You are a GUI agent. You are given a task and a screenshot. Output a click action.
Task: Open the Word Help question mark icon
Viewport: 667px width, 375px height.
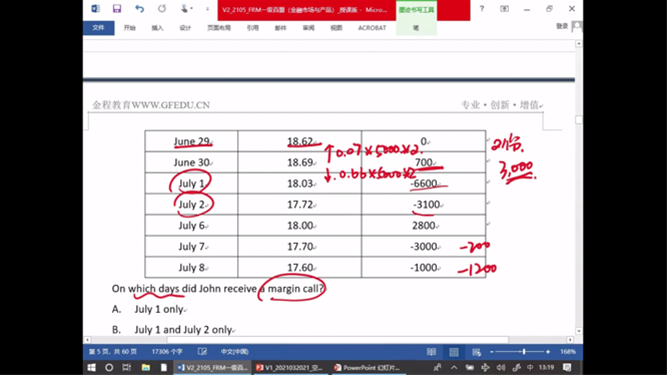coord(482,9)
